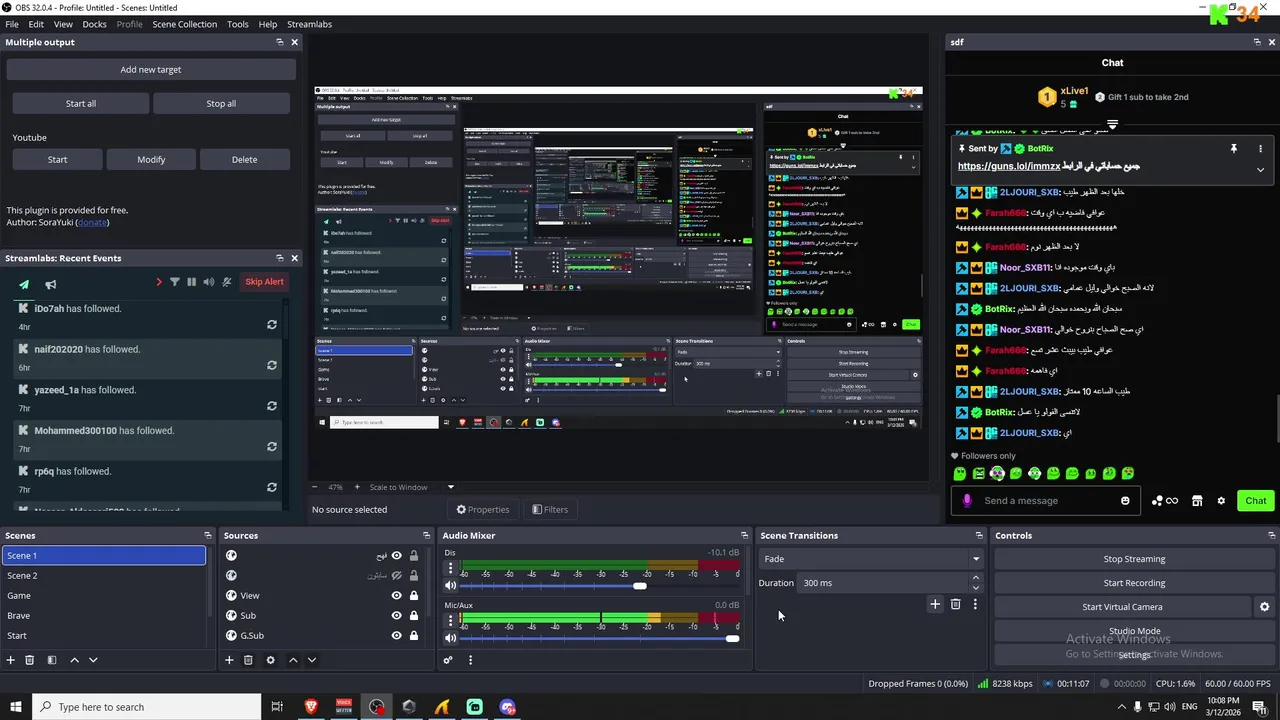The image size is (1280, 720).
Task: Click the Modify button for Youtube target
Action: click(x=151, y=159)
